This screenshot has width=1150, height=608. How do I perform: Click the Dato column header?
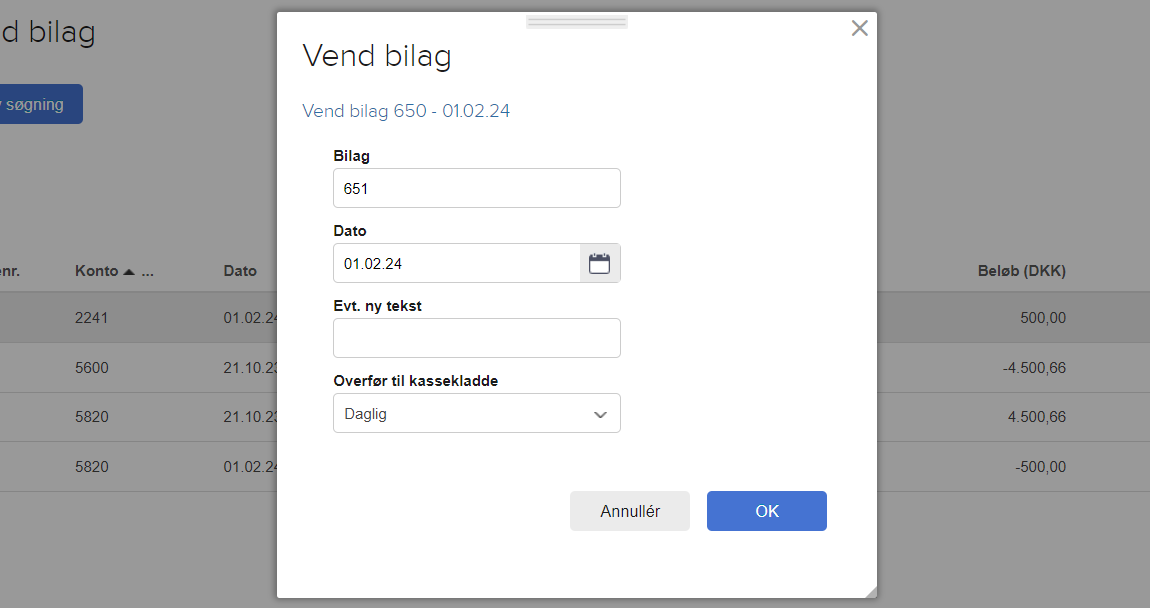(x=240, y=270)
